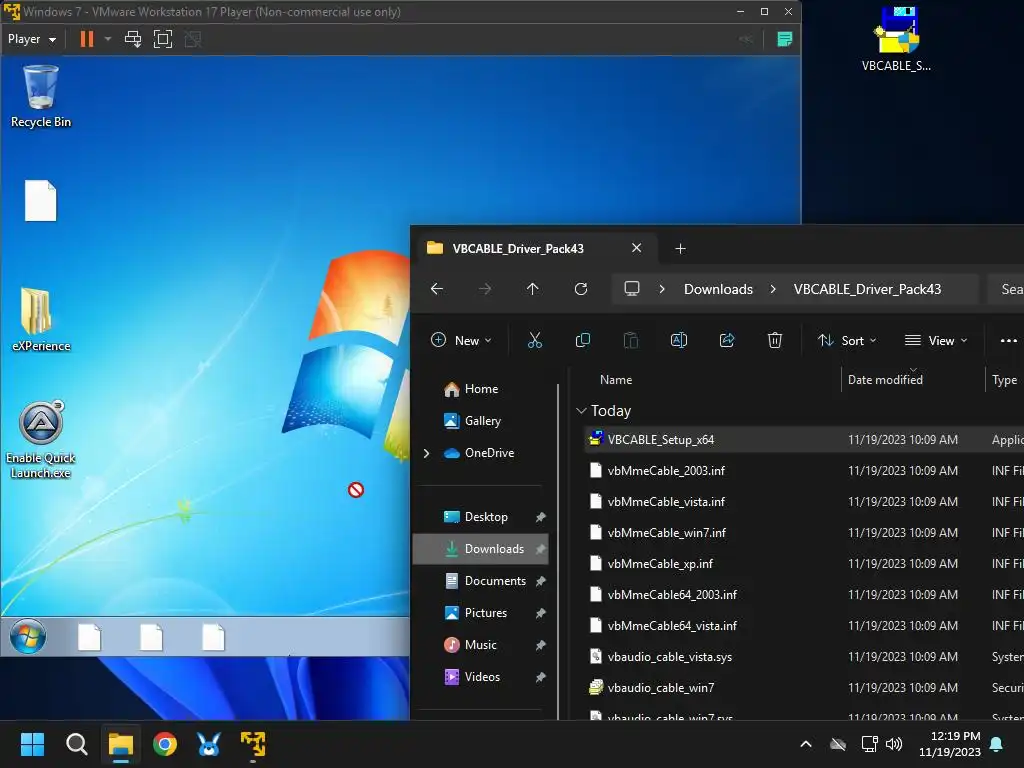
Task: Click the third blank icon on Windows 7 taskbar
Action: [214, 637]
